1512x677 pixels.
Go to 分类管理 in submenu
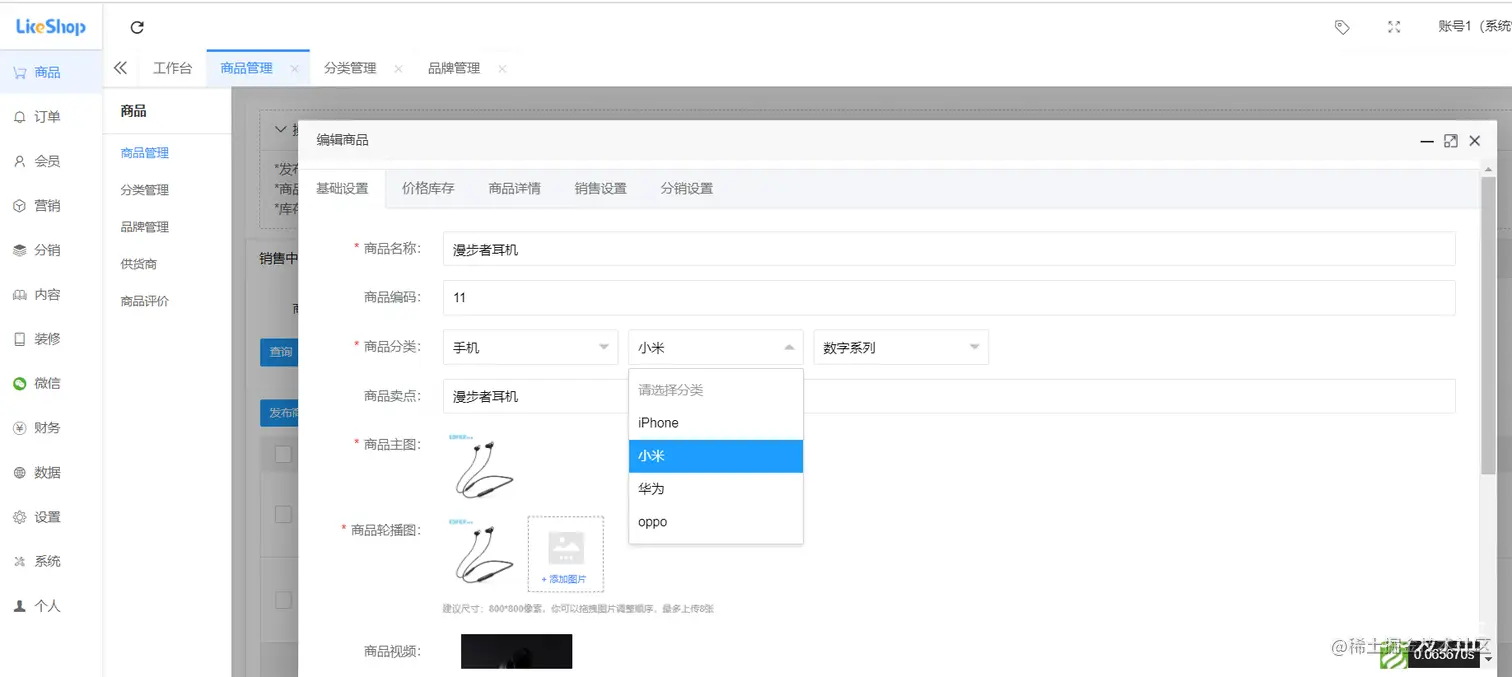point(145,190)
